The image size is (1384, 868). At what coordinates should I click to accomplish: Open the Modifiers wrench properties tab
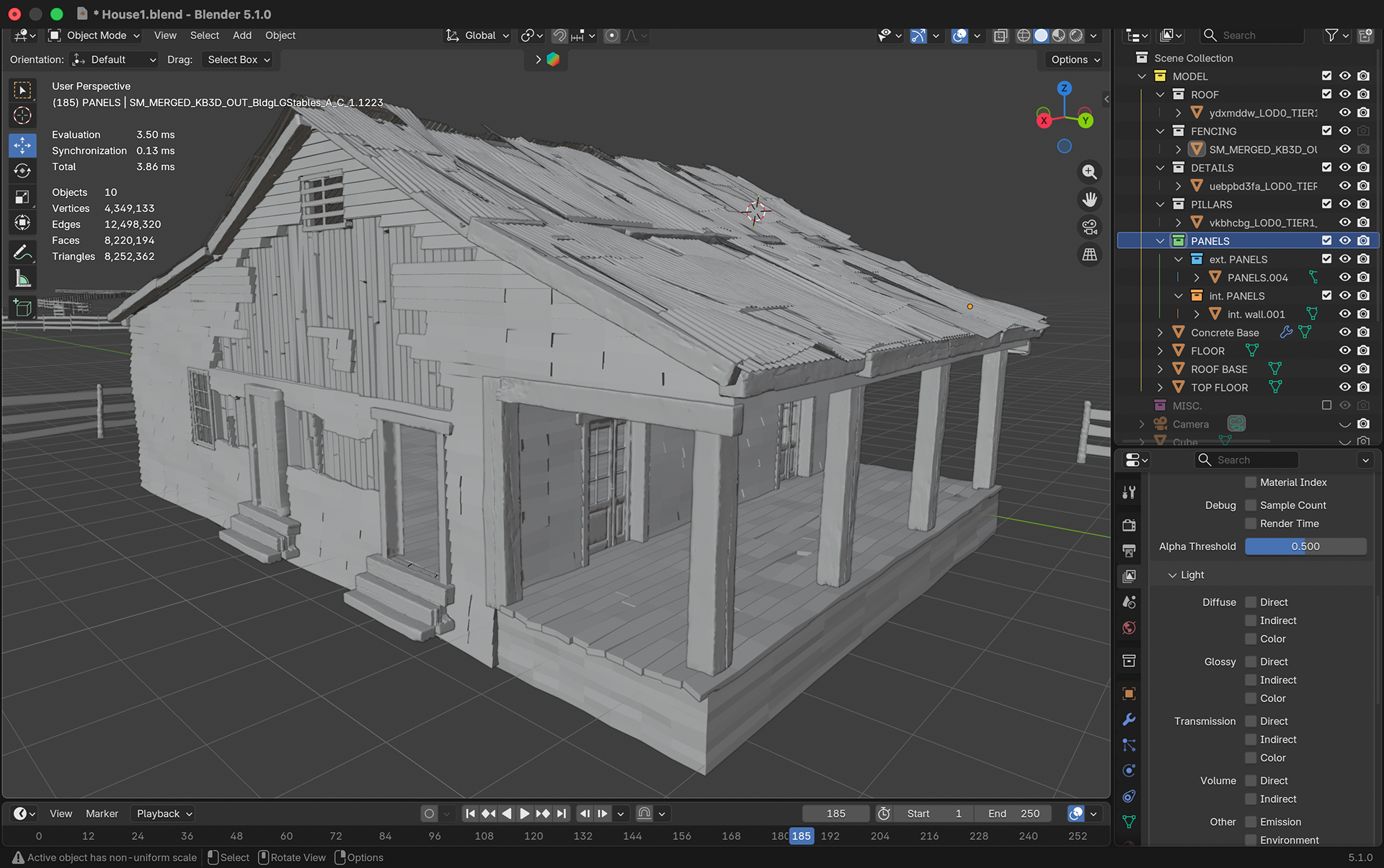click(1129, 719)
